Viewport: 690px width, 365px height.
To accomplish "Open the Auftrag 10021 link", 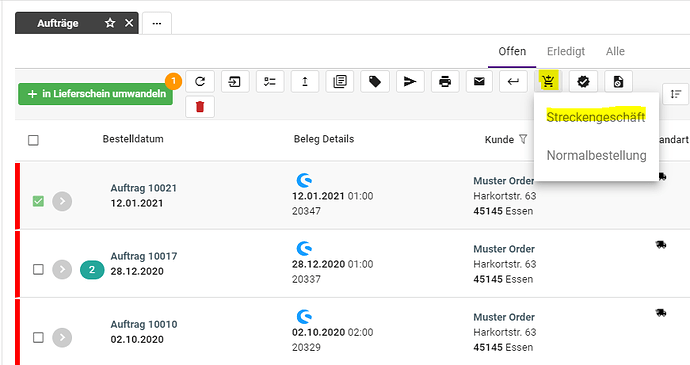I will [143, 188].
